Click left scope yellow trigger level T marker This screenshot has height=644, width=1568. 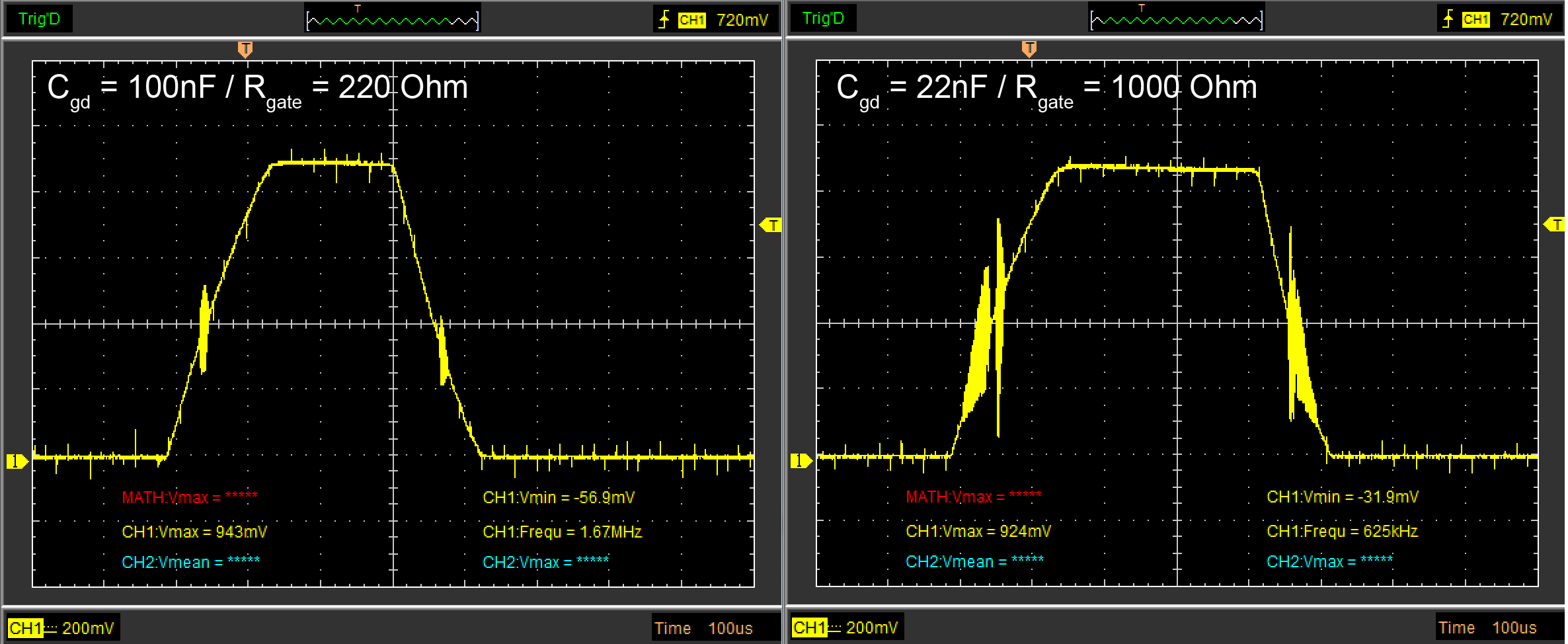coord(771,225)
